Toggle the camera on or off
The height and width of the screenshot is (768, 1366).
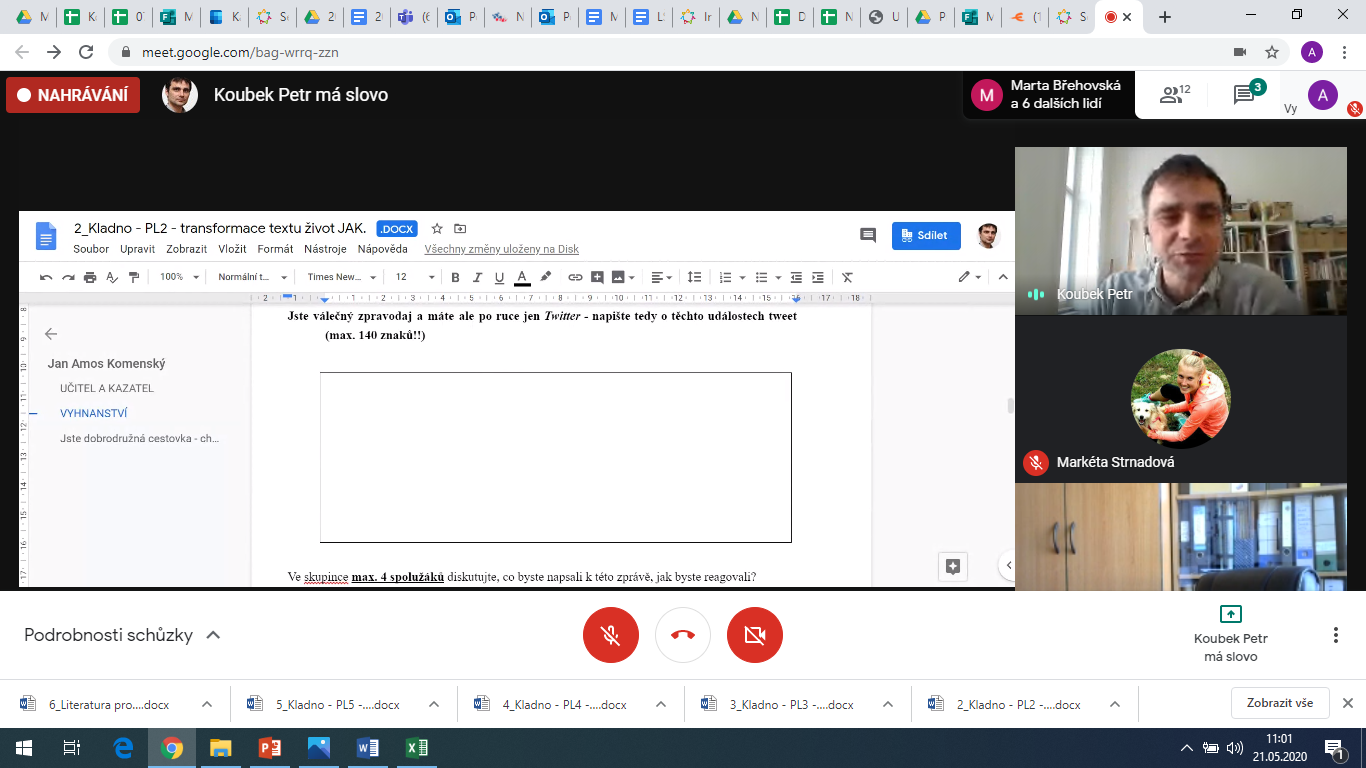pyautogui.click(x=755, y=635)
